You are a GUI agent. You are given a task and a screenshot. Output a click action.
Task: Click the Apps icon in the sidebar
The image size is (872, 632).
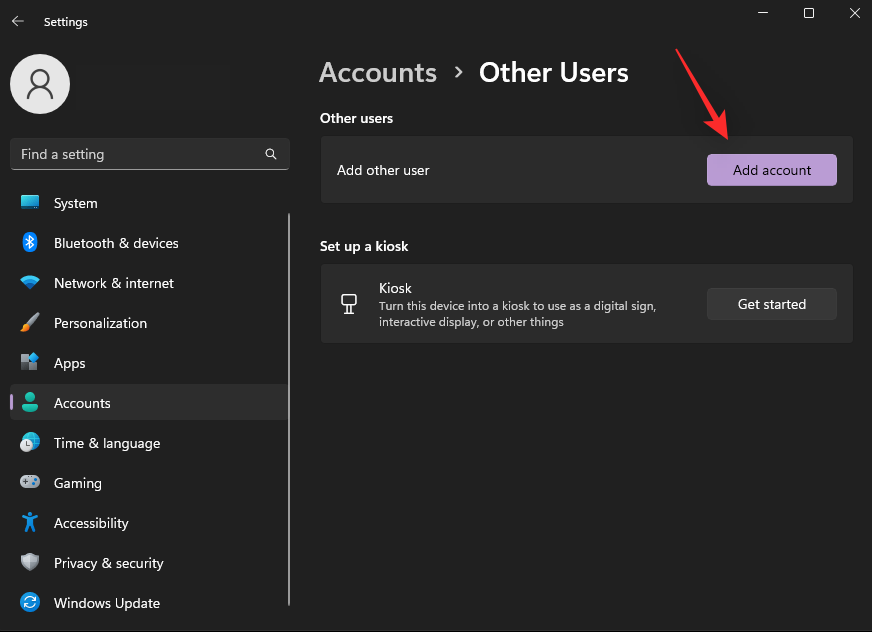(x=30, y=363)
